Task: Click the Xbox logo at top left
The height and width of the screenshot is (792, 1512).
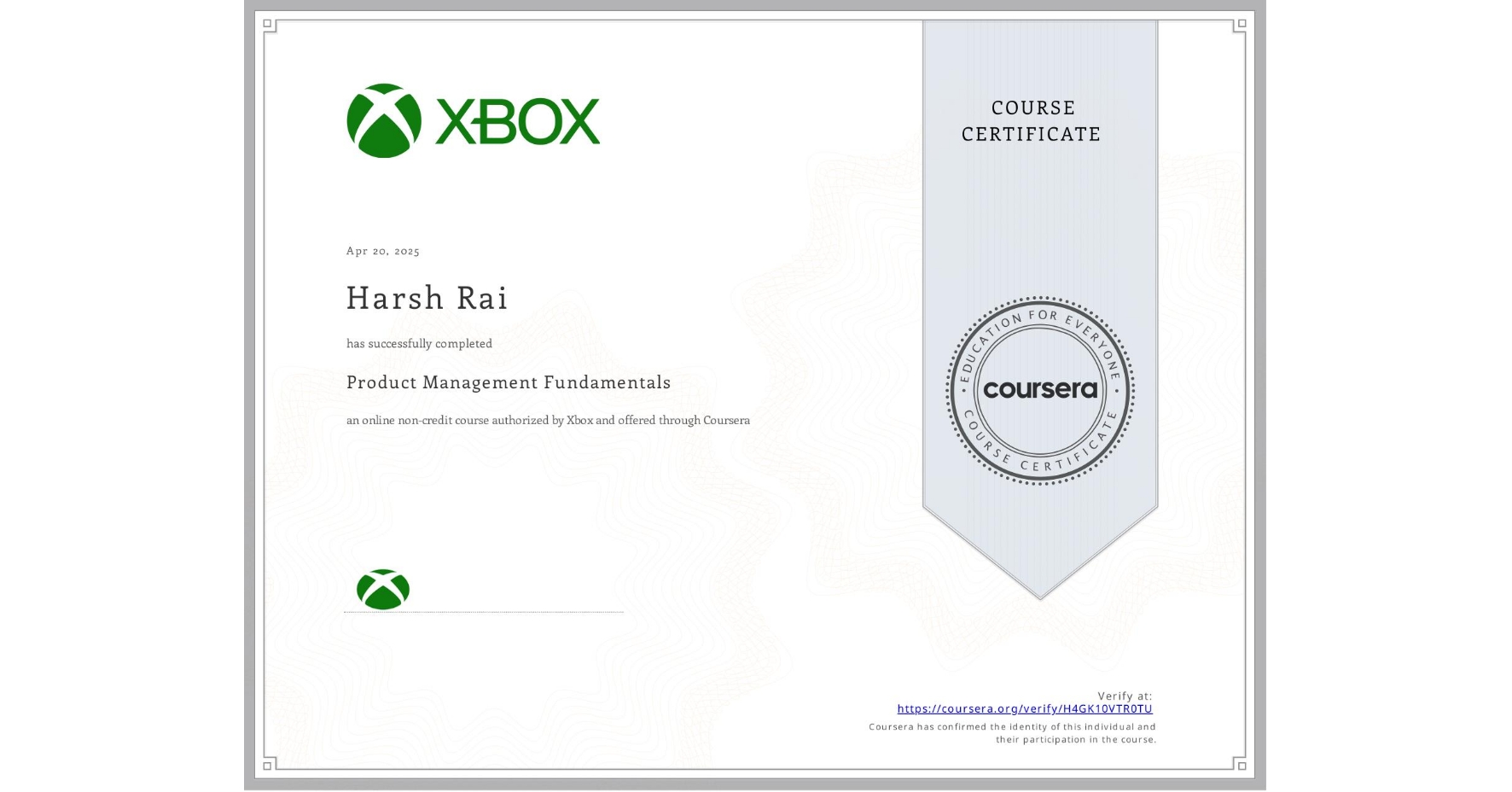Action: tap(472, 120)
